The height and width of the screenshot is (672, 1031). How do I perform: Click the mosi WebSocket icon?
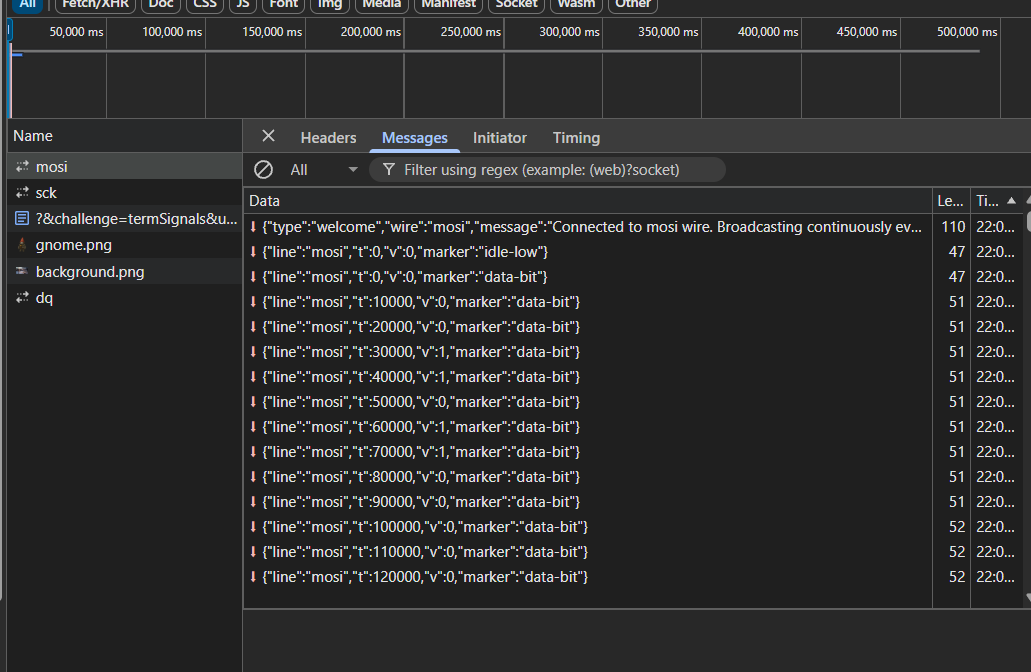22,166
